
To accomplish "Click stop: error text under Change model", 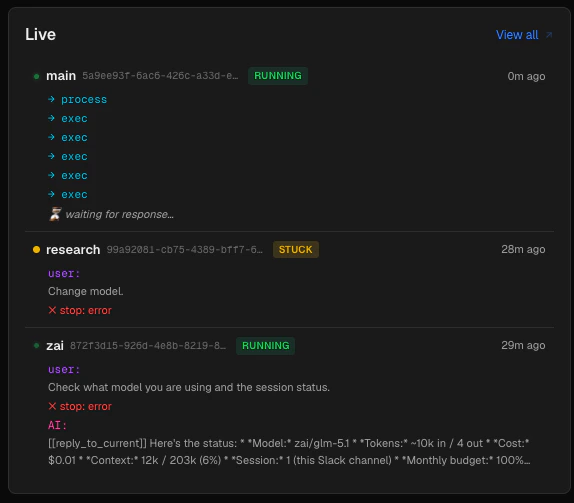I will [x=85, y=310].
